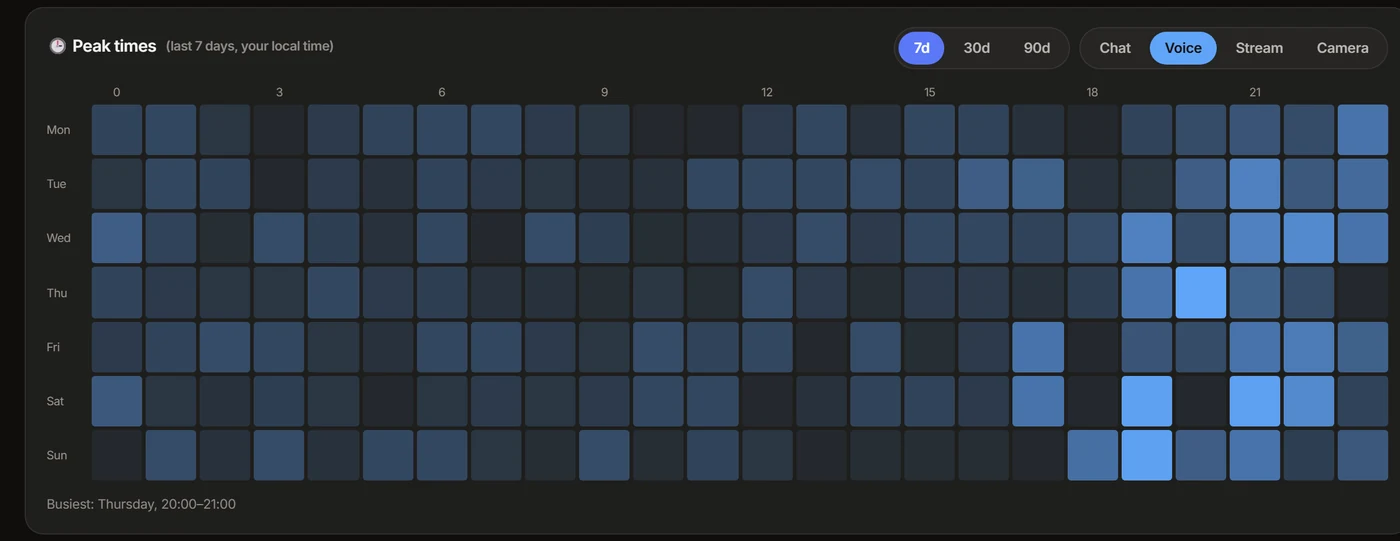Click the Saturday 21:00 heatmap cell
The height and width of the screenshot is (541, 1400).
1255,401
